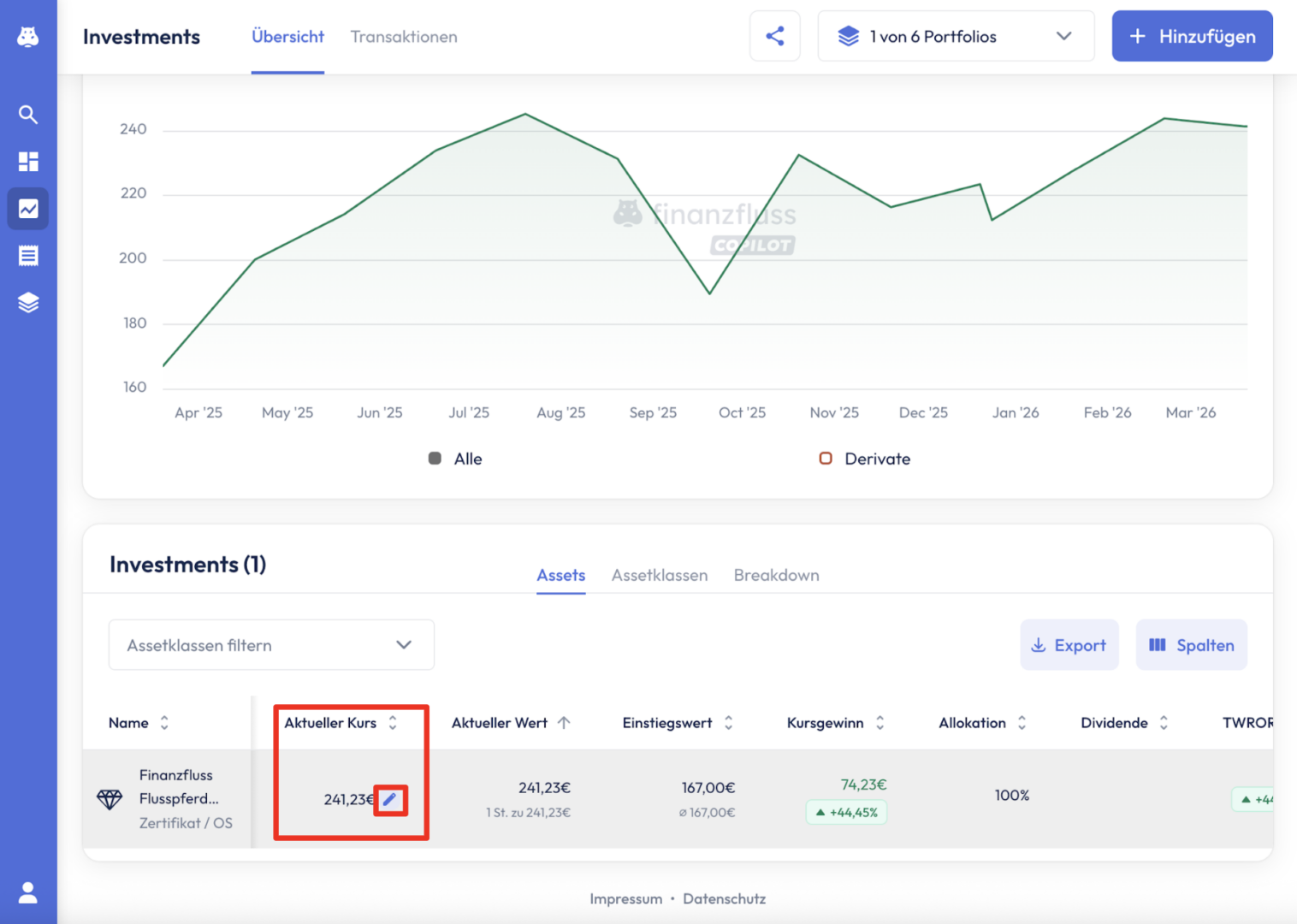Viewport: 1297px width, 924px height.
Task: Open the dashboard grid icon in sidebar
Action: pos(28,162)
